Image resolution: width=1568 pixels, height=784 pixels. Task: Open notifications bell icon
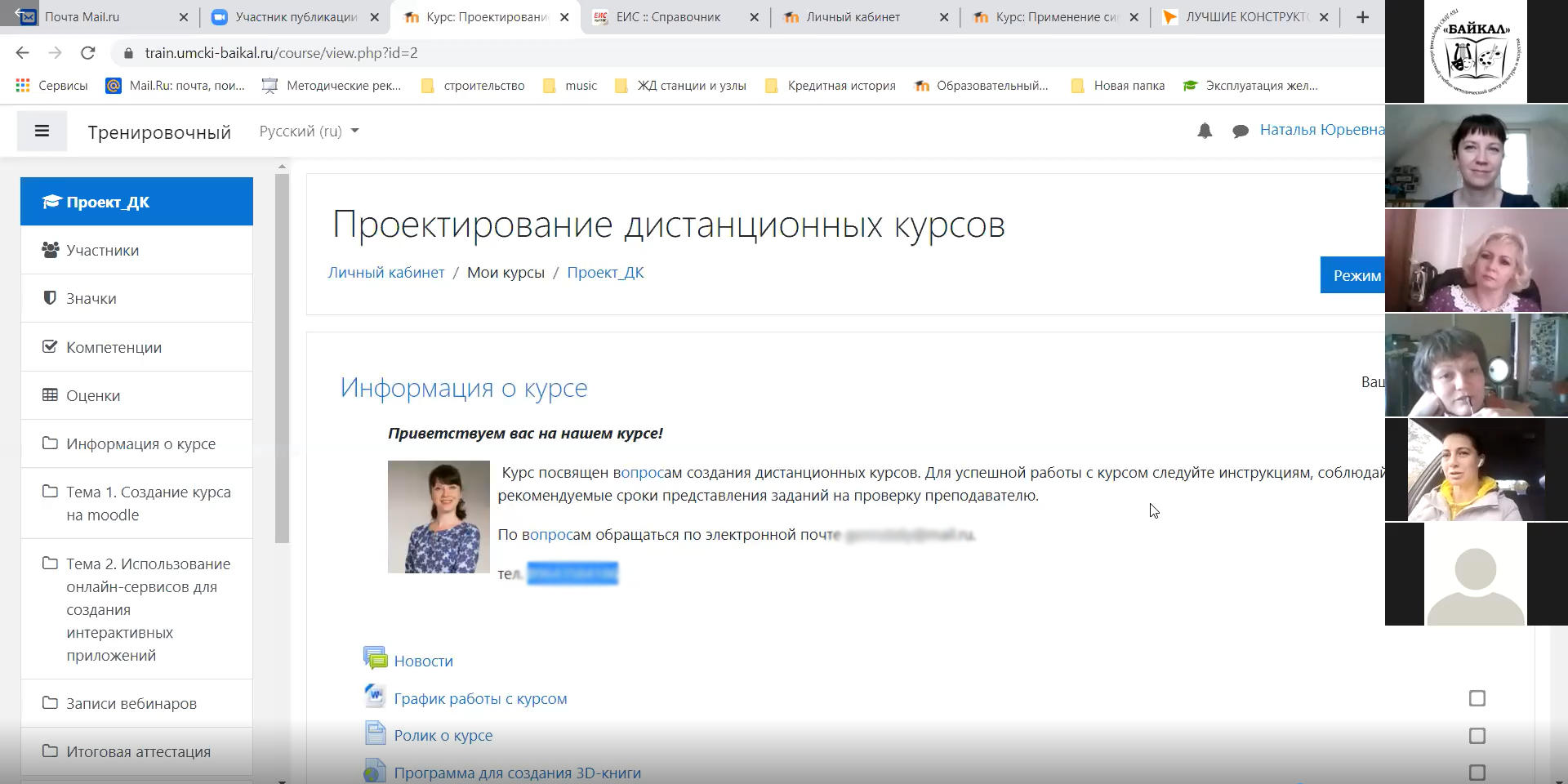tap(1204, 131)
